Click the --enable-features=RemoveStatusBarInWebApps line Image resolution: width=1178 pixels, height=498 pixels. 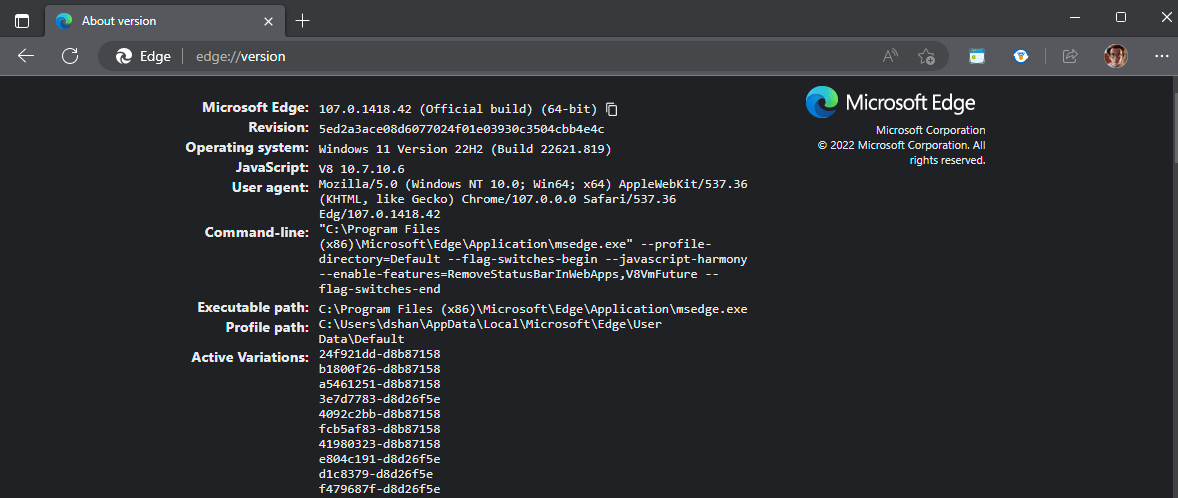click(518, 274)
